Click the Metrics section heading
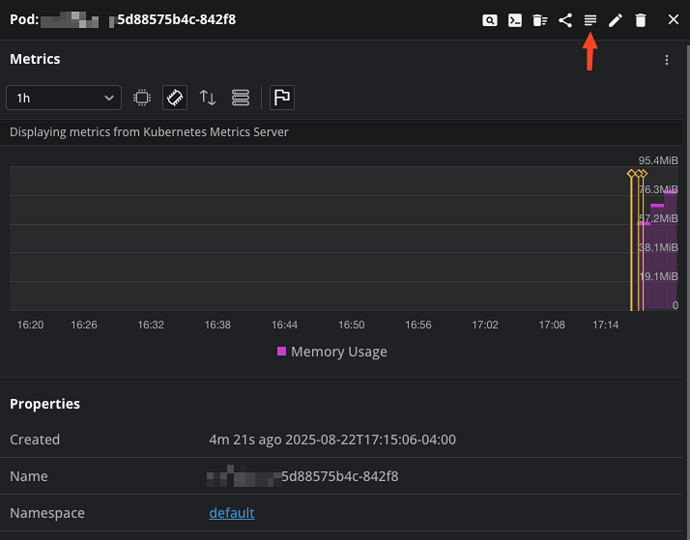690x540 pixels. coord(35,59)
